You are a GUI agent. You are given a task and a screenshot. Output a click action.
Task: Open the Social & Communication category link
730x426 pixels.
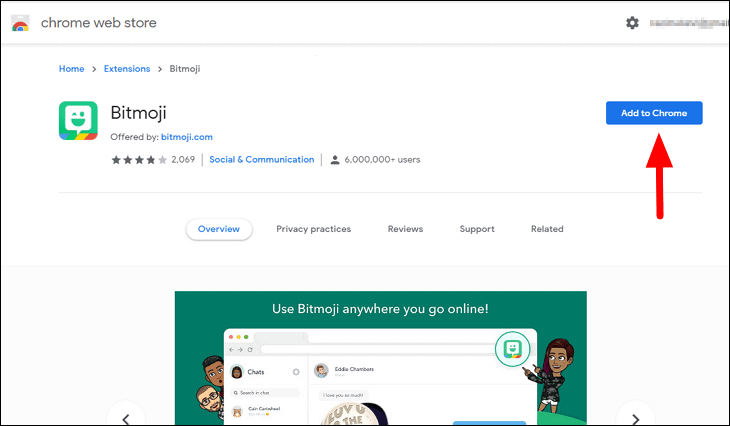(262, 160)
